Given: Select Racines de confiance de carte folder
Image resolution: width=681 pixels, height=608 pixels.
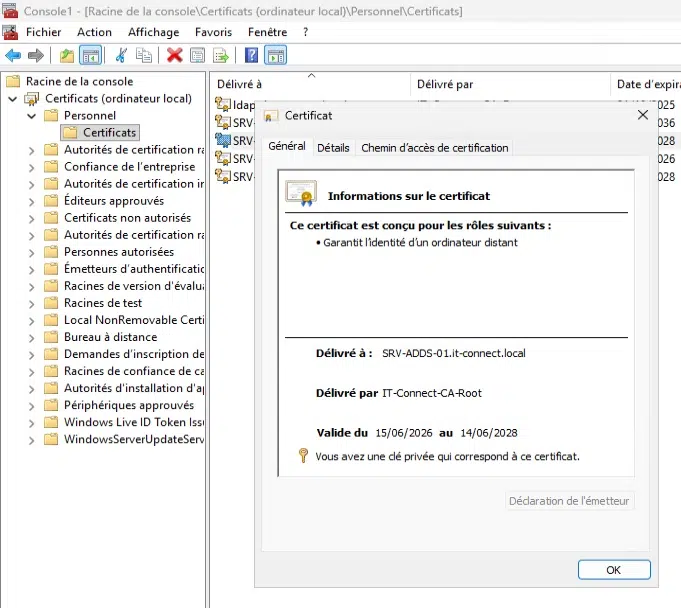Looking at the screenshot, I should tap(124, 371).
